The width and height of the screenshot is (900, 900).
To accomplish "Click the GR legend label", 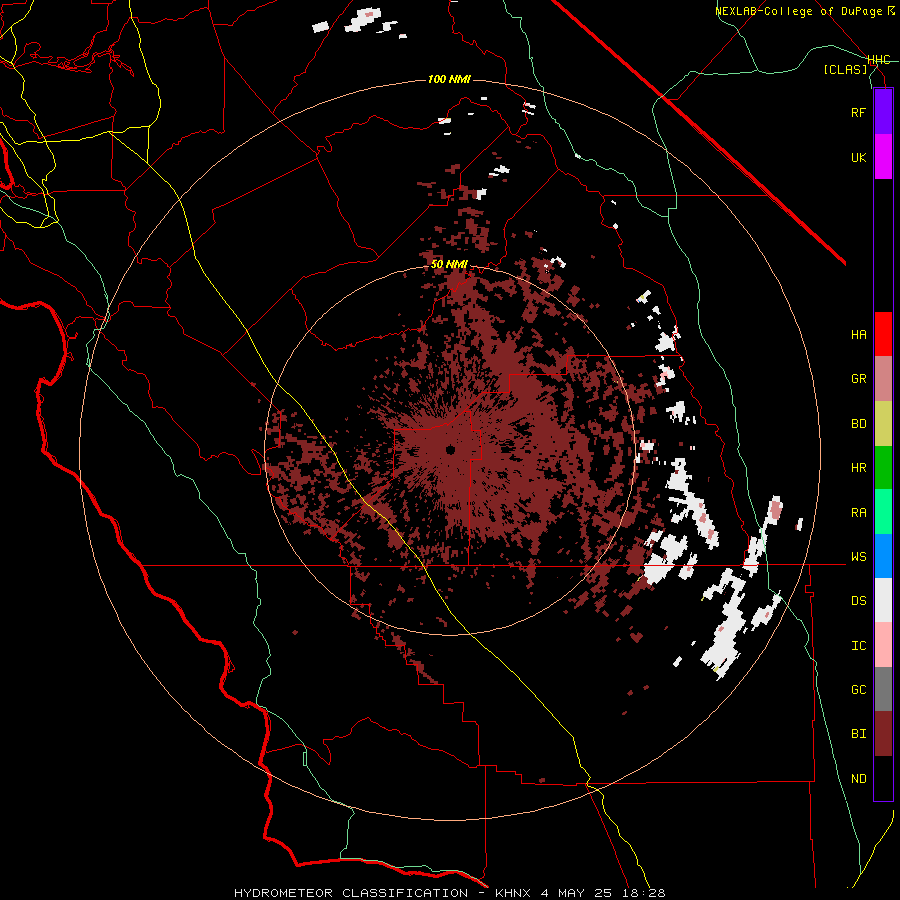I will 858,379.
